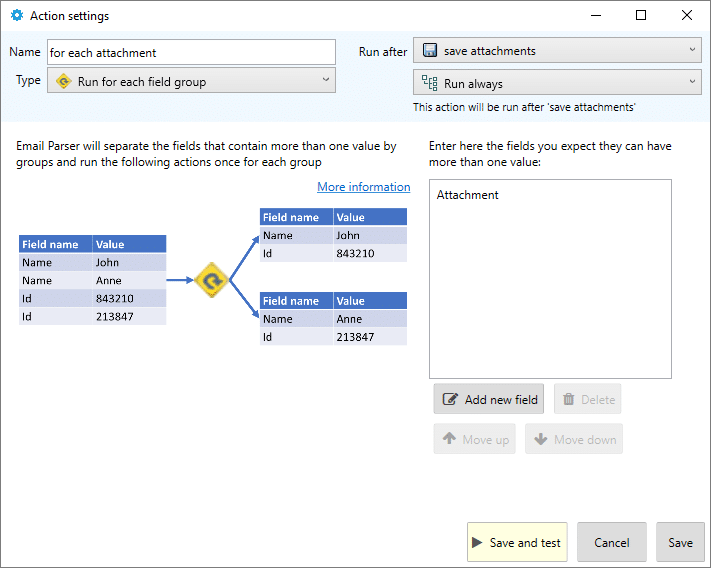Click the yellow loop icon in Type field
Viewport: 711px width, 568px height.
click(63, 82)
